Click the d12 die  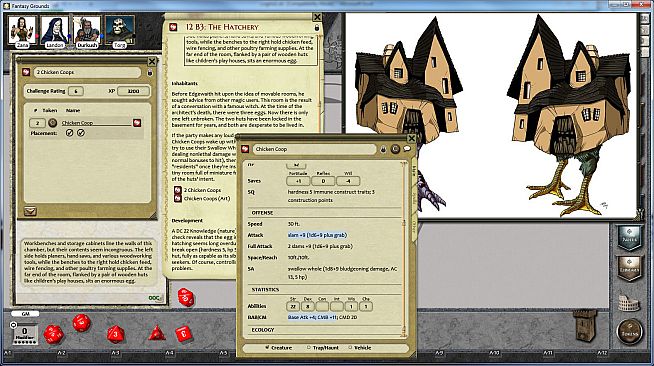coord(81,323)
